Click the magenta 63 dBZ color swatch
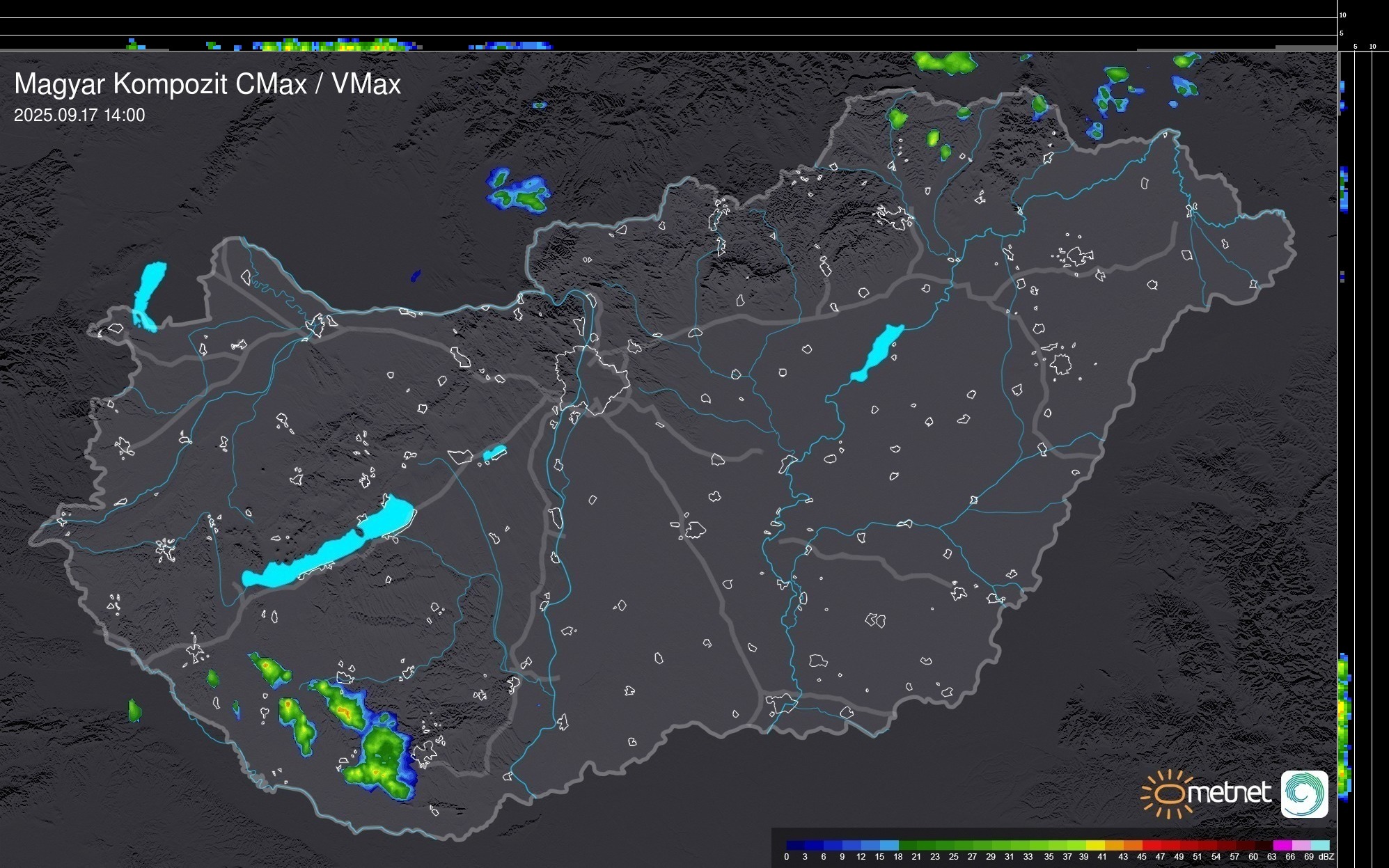This screenshot has height=868, width=1389. click(1282, 845)
